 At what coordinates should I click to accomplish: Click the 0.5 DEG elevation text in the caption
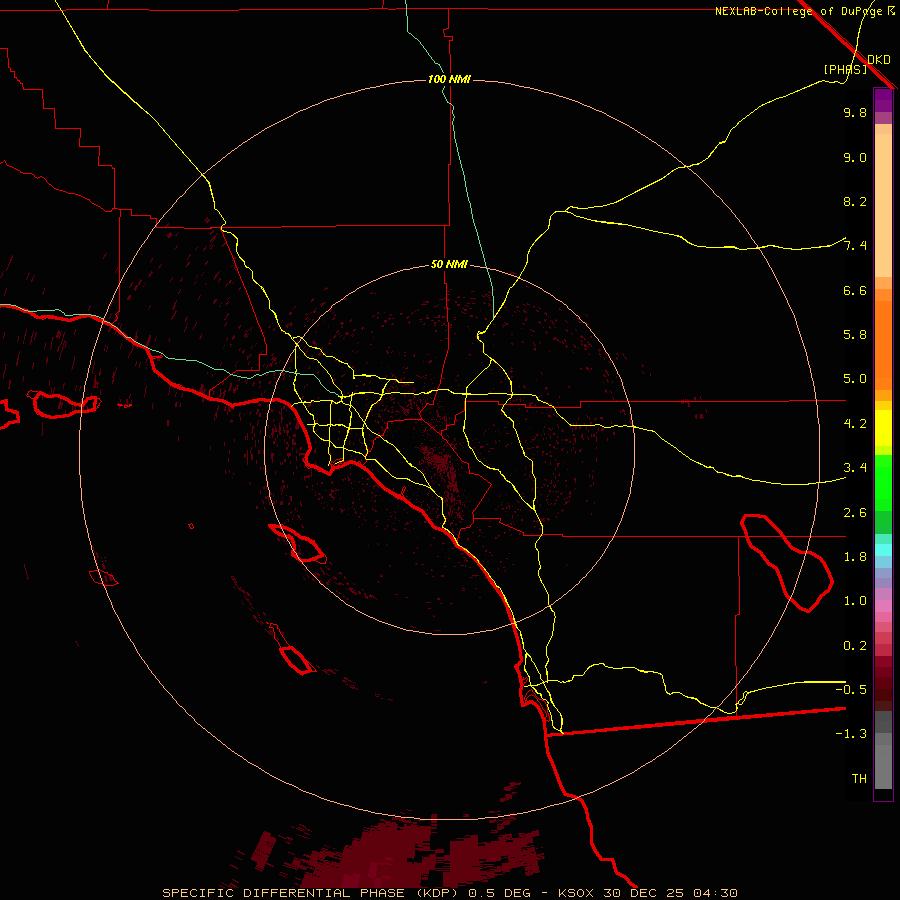(502, 893)
